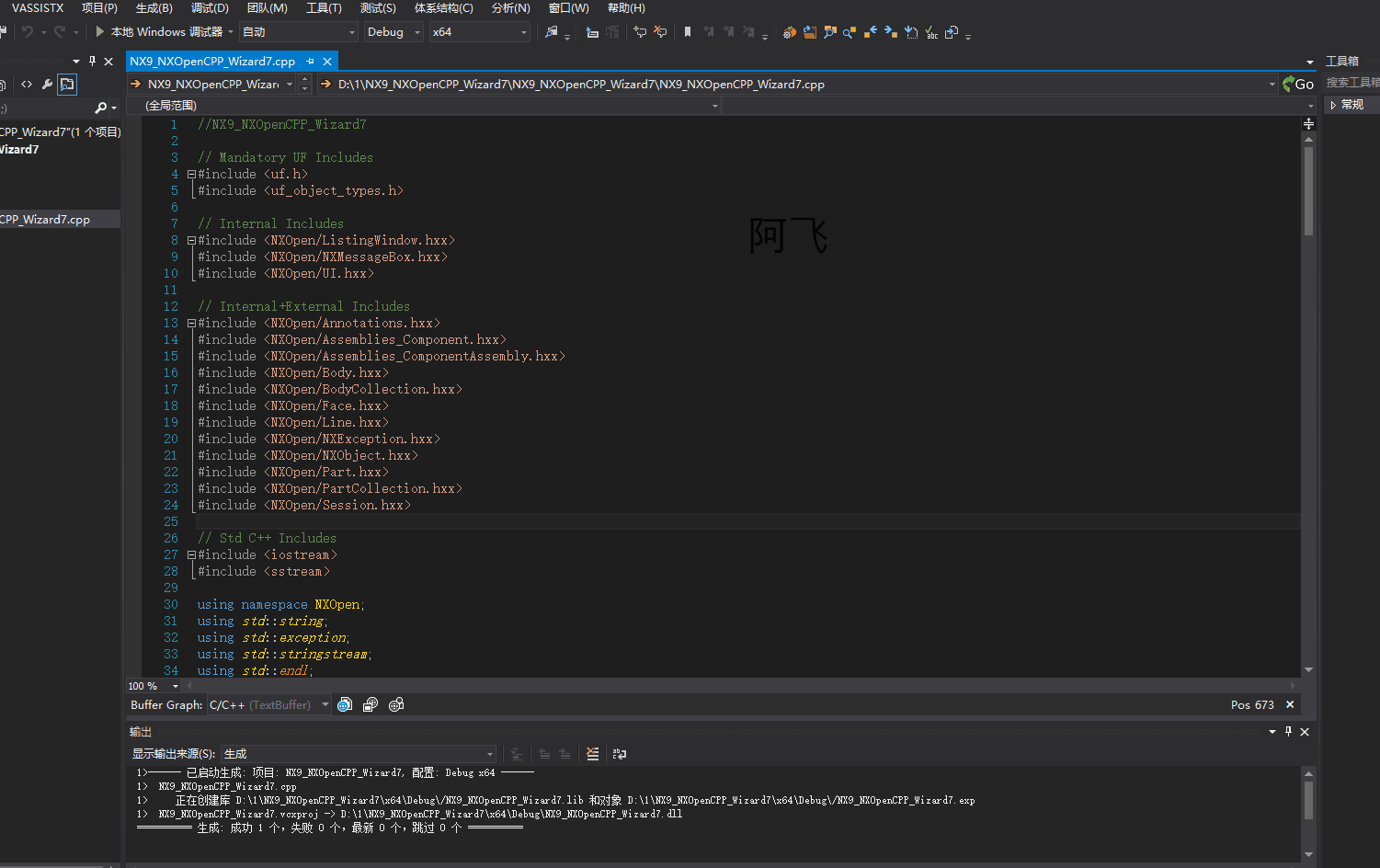Click the uncomment selection icon

[x=660, y=32]
